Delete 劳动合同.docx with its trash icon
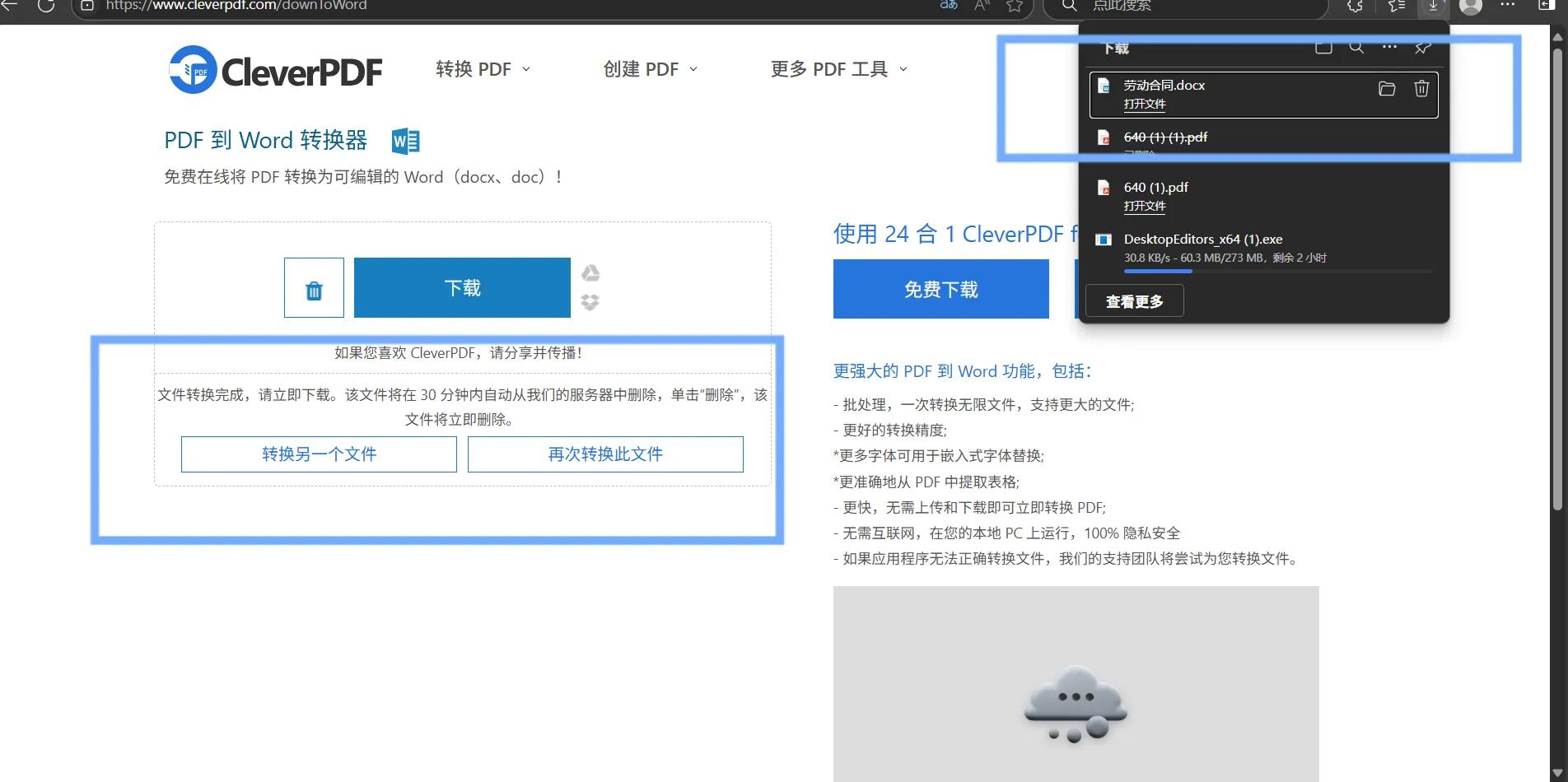Screen dimensions: 1568x782 click(1421, 90)
